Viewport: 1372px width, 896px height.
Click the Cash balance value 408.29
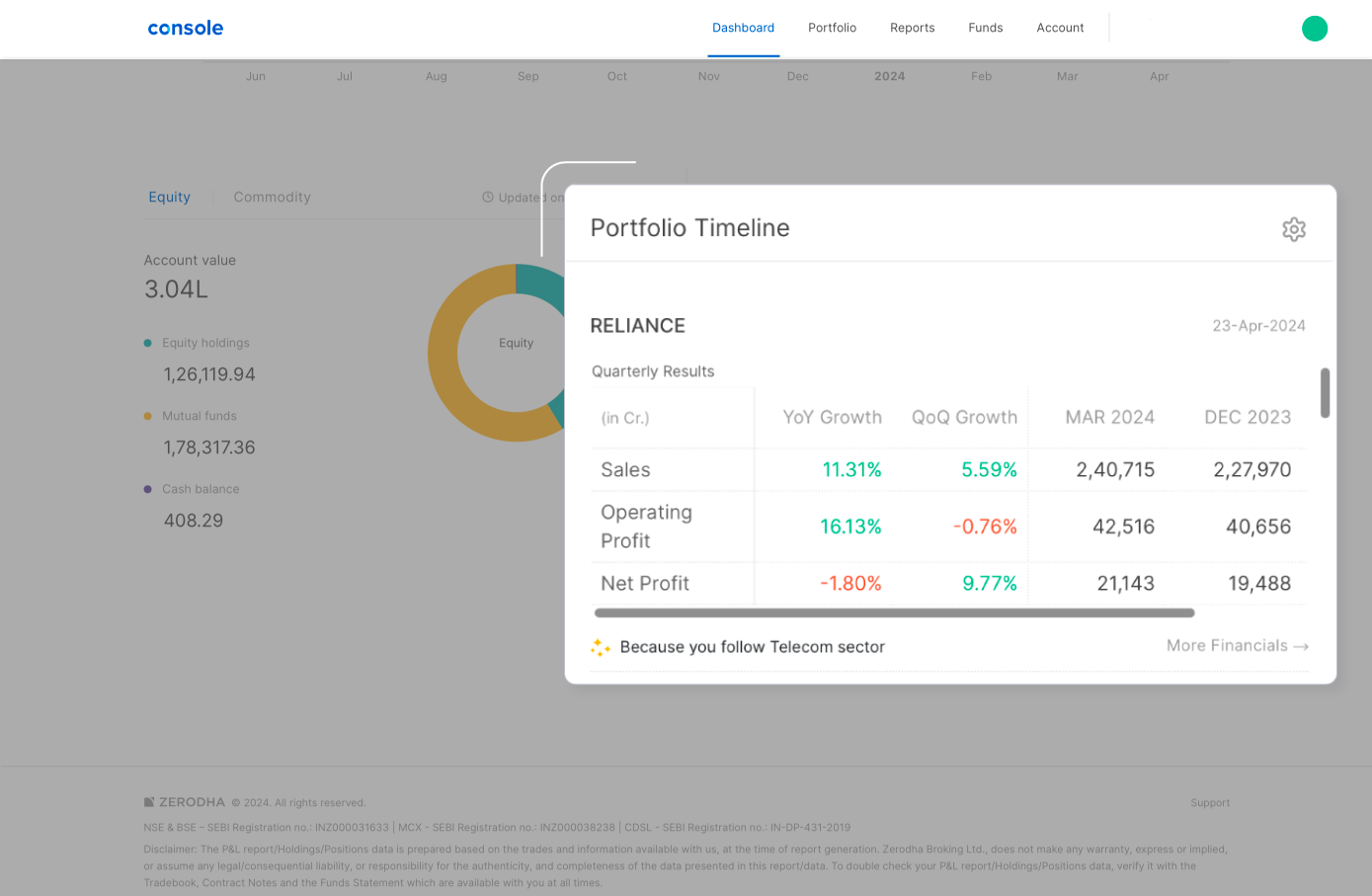coord(194,521)
